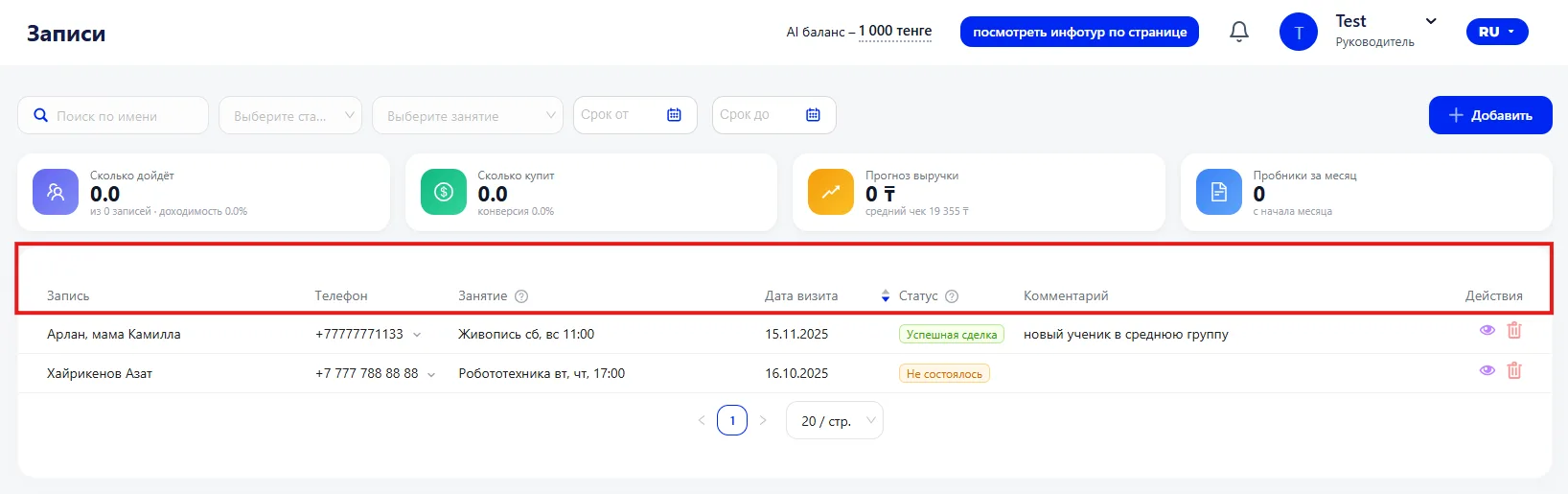Open the RU language selector
The image size is (1568, 494).
(1497, 32)
